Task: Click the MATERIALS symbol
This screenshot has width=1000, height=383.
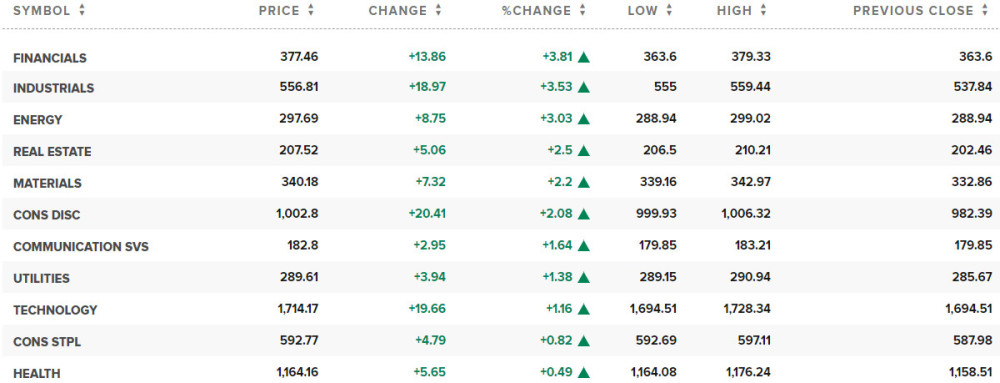Action: (x=47, y=184)
